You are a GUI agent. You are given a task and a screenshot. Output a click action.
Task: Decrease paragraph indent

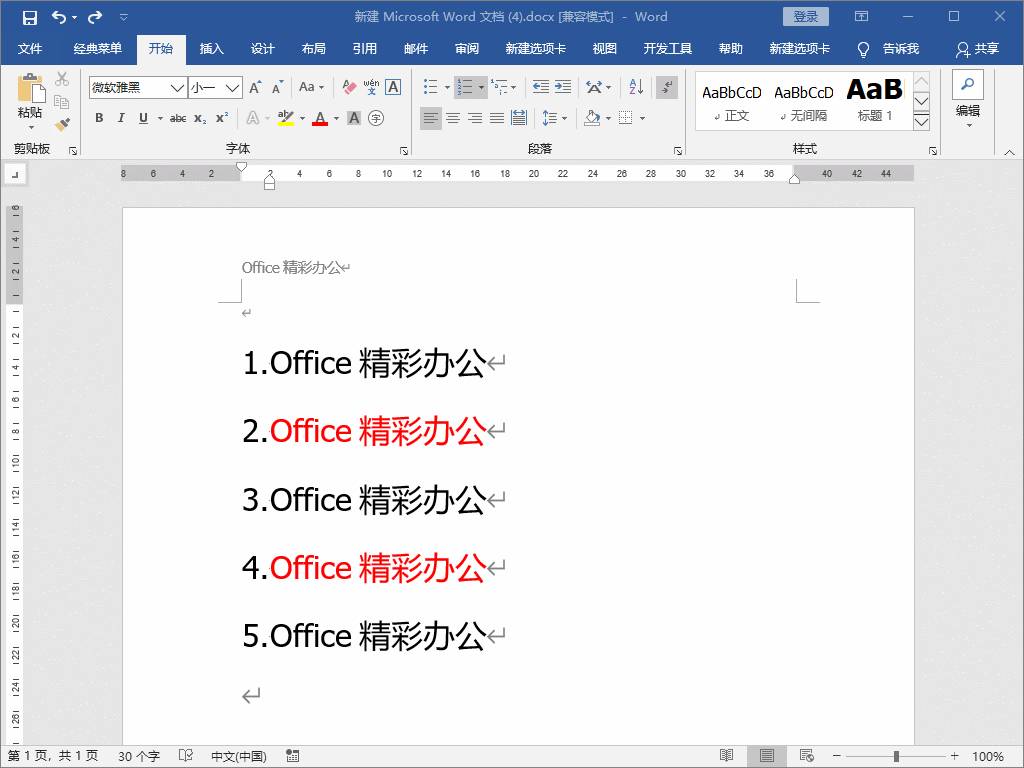click(540, 87)
